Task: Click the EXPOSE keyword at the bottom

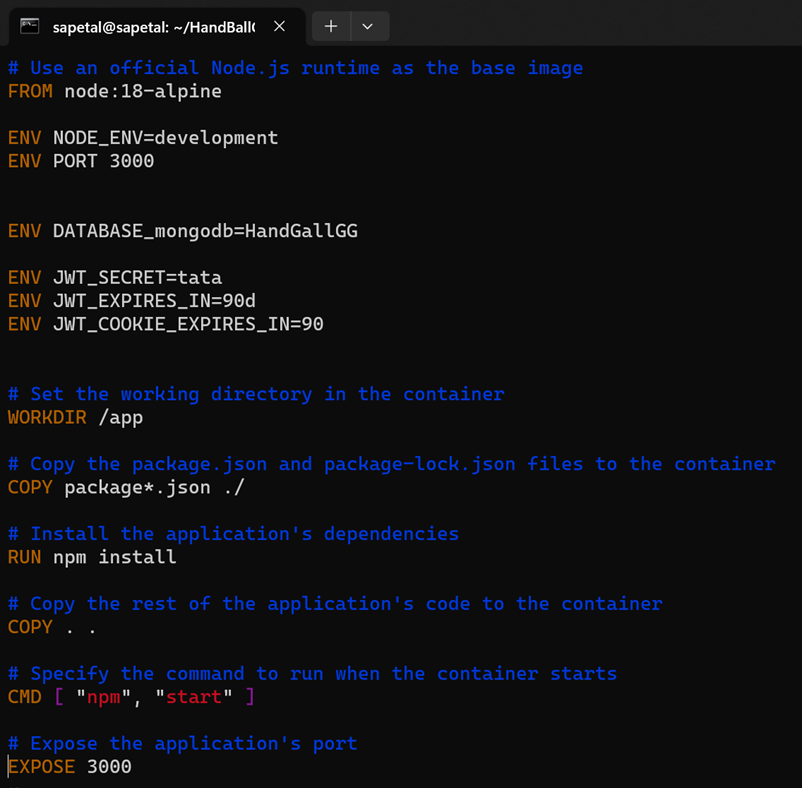Action: 41,767
